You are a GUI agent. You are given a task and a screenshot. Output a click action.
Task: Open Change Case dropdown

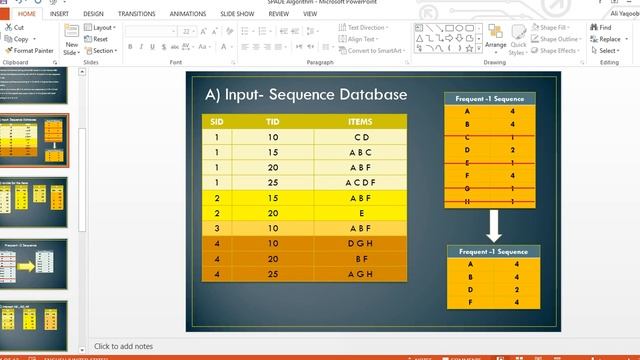pos(204,47)
